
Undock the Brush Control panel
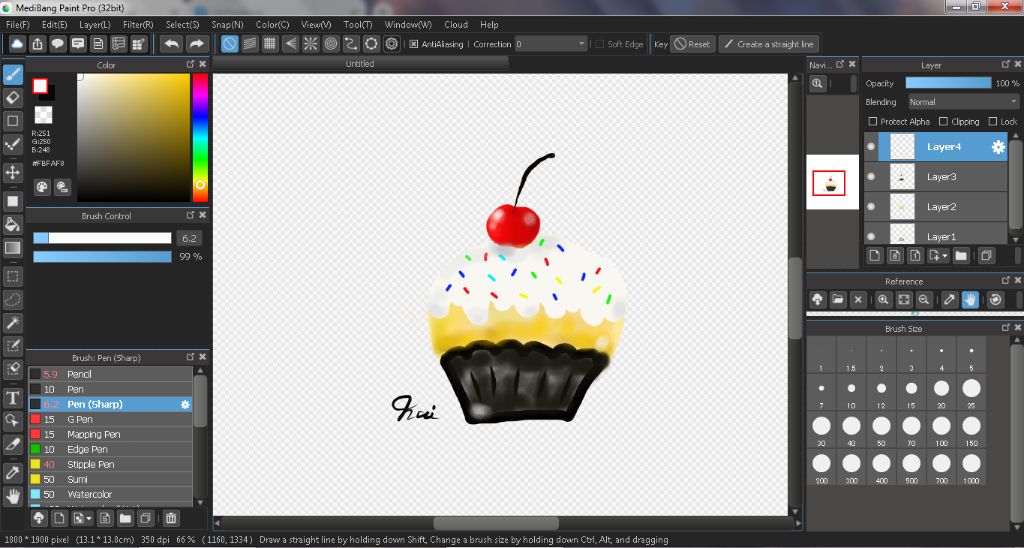click(190, 215)
